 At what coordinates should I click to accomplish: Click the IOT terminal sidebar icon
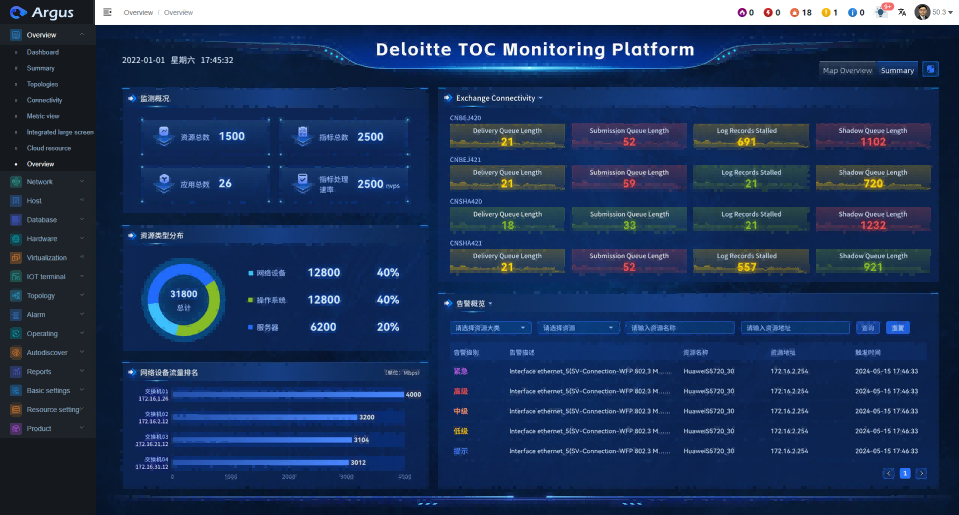tap(16, 276)
